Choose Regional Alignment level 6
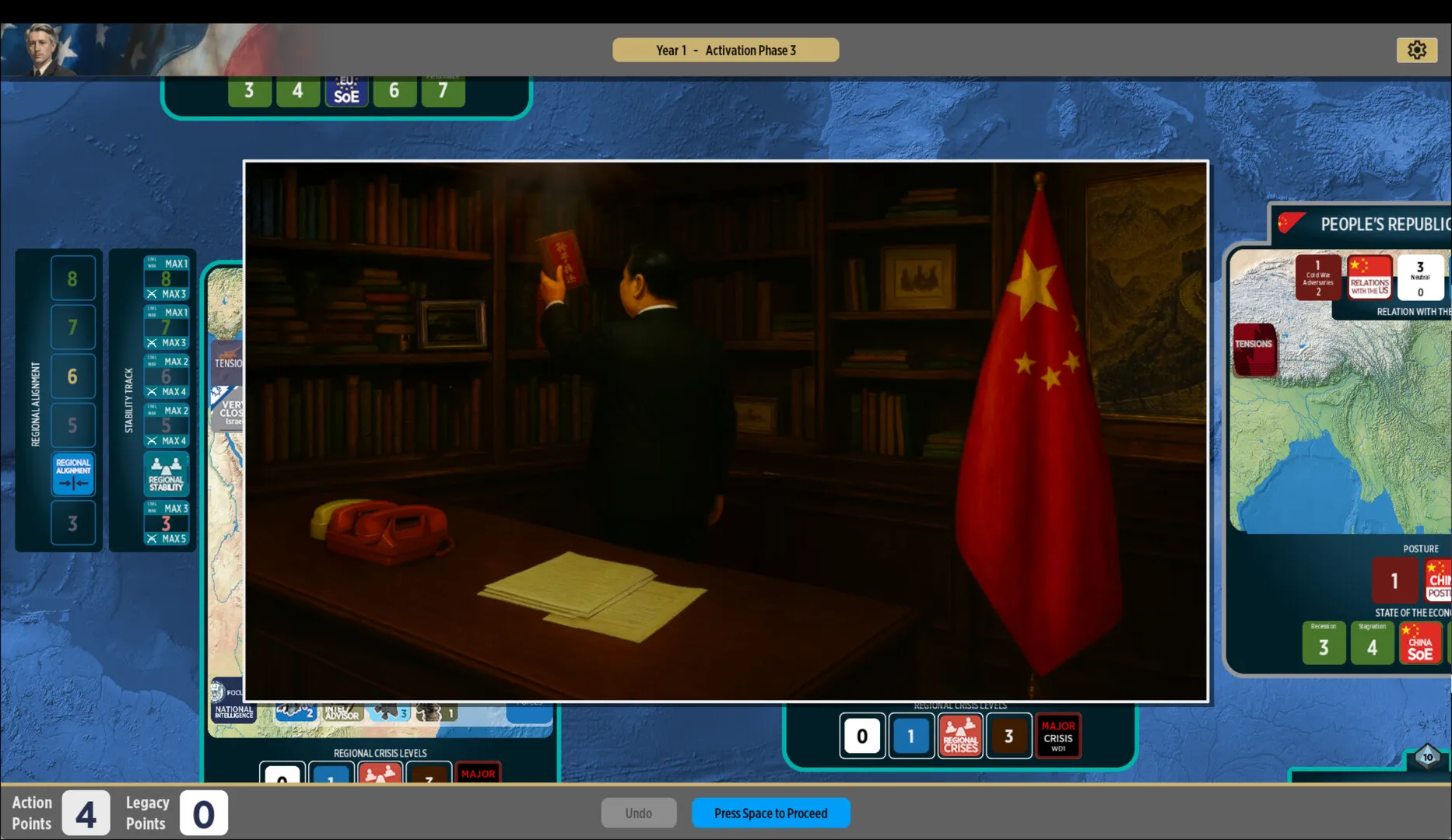Image resolution: width=1452 pixels, height=840 pixels. 73,376
